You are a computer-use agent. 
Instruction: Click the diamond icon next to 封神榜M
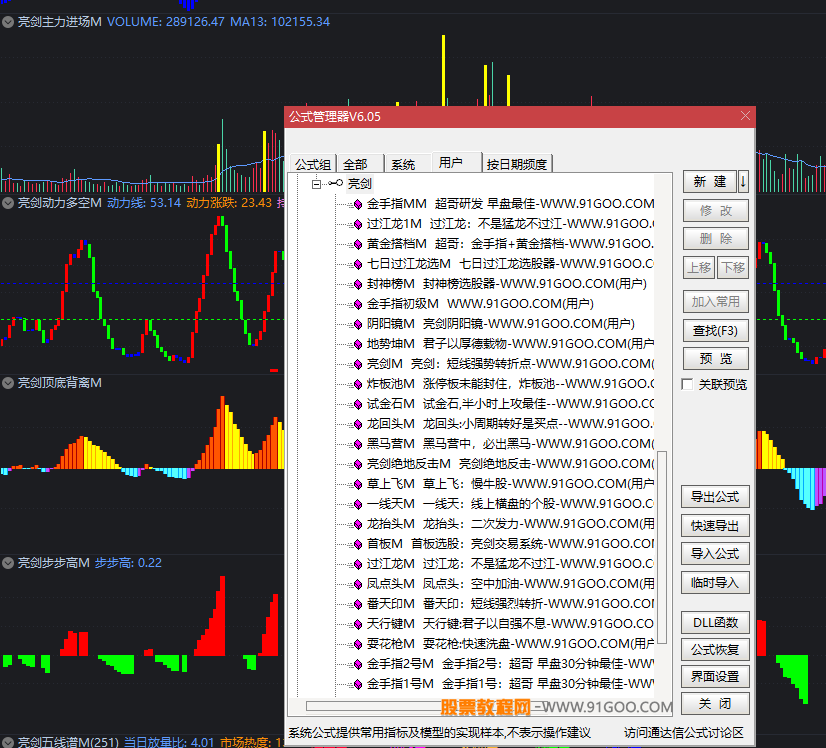pos(356,284)
